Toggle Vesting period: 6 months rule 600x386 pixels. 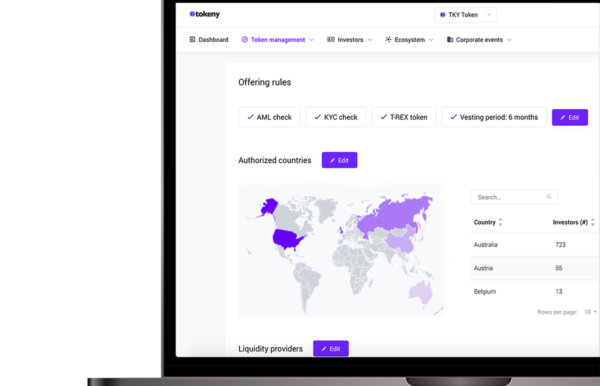coord(494,117)
